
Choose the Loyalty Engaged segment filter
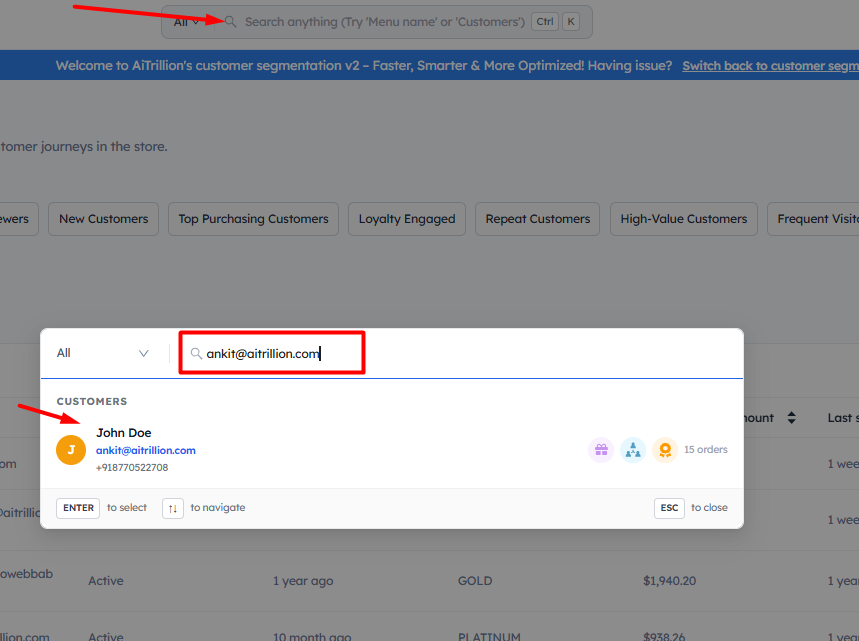[x=407, y=219]
